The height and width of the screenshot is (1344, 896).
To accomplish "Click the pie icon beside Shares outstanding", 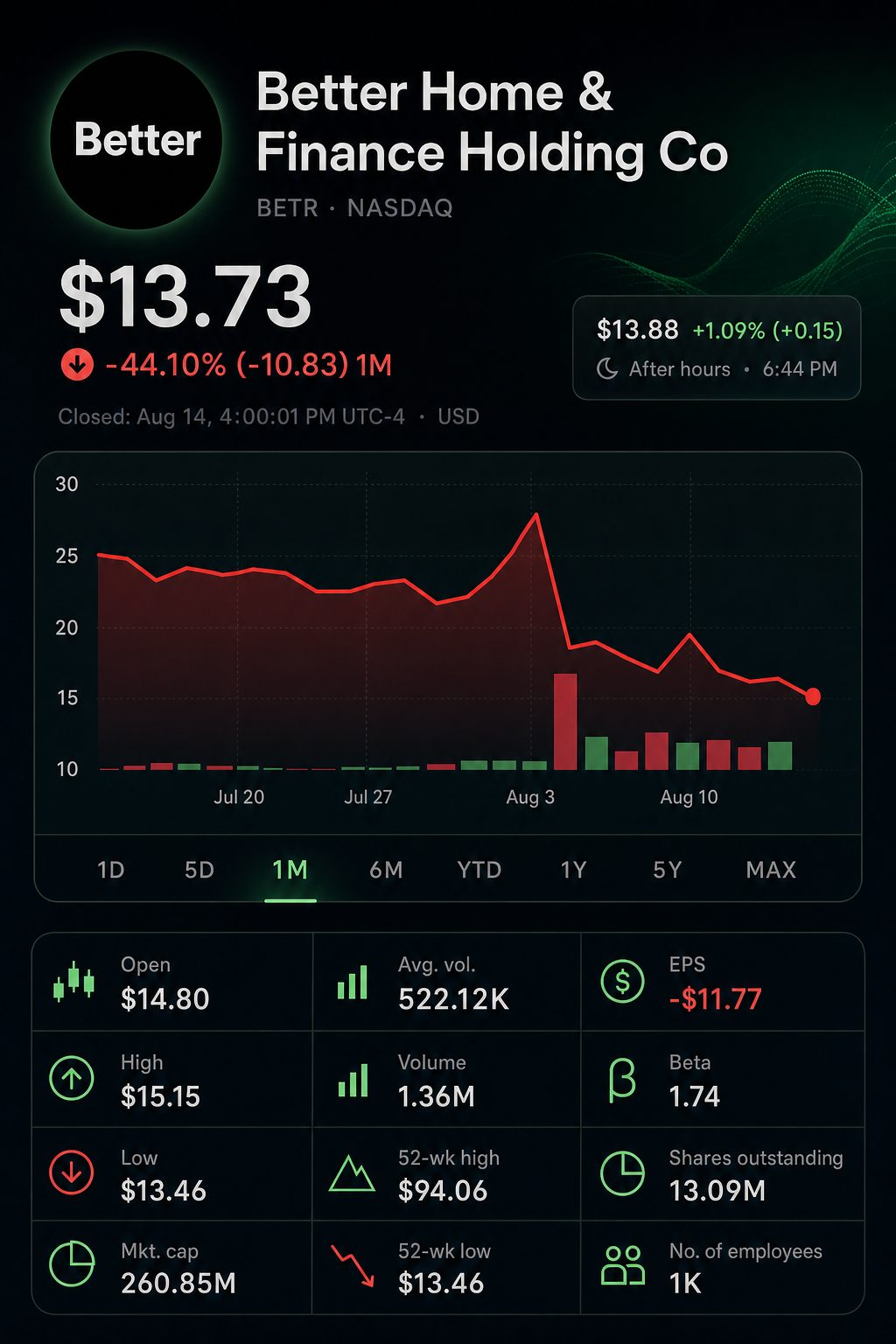I will [622, 1173].
